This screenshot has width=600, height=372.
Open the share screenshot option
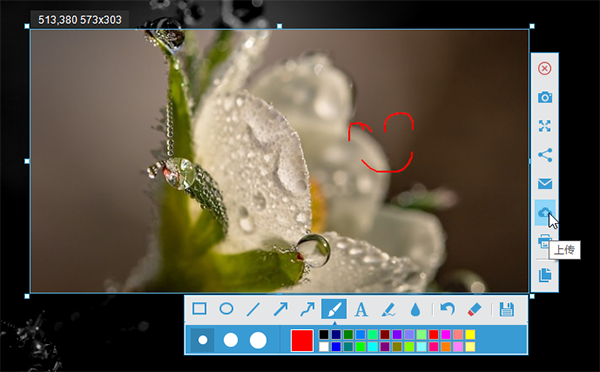tap(545, 155)
